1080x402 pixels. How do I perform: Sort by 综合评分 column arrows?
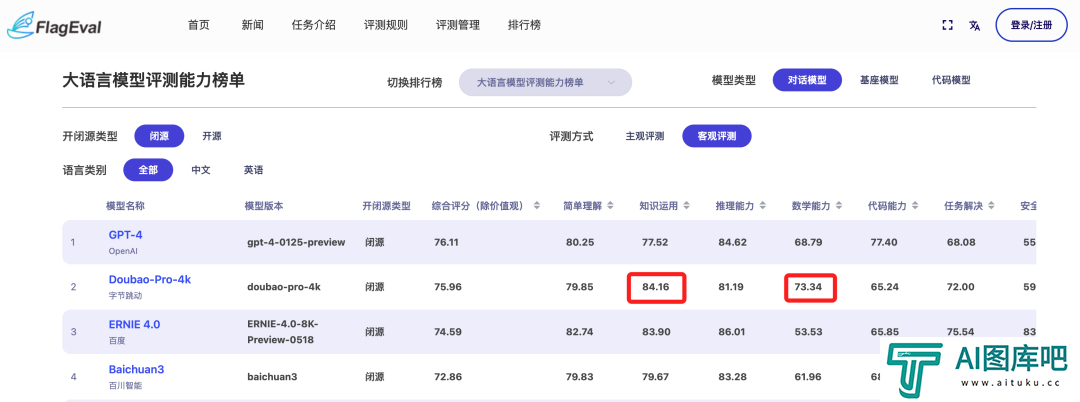pos(537,206)
